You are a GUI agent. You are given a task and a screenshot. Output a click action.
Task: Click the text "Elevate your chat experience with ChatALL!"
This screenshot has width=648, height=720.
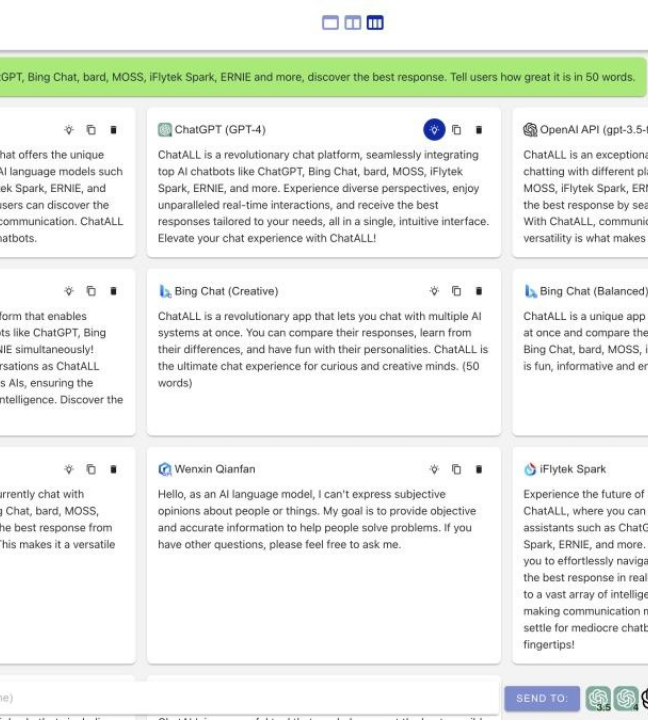pyautogui.click(x=267, y=238)
